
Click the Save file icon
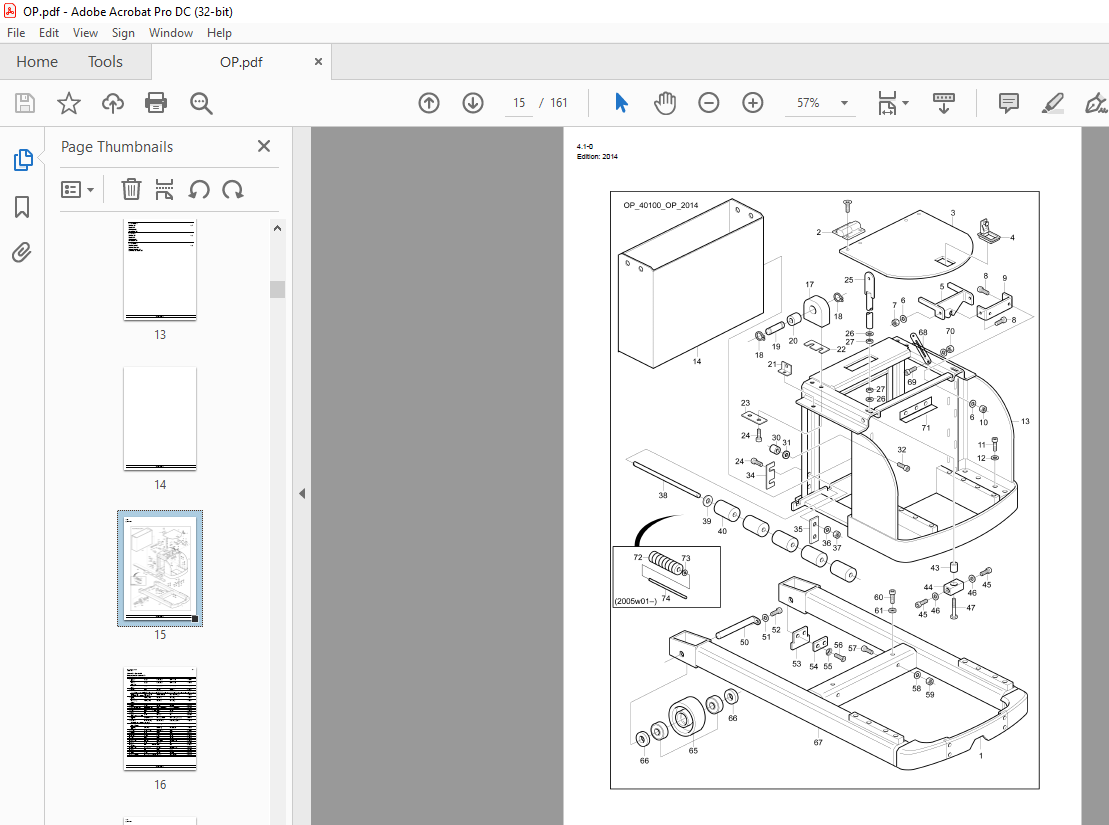tap(25, 103)
